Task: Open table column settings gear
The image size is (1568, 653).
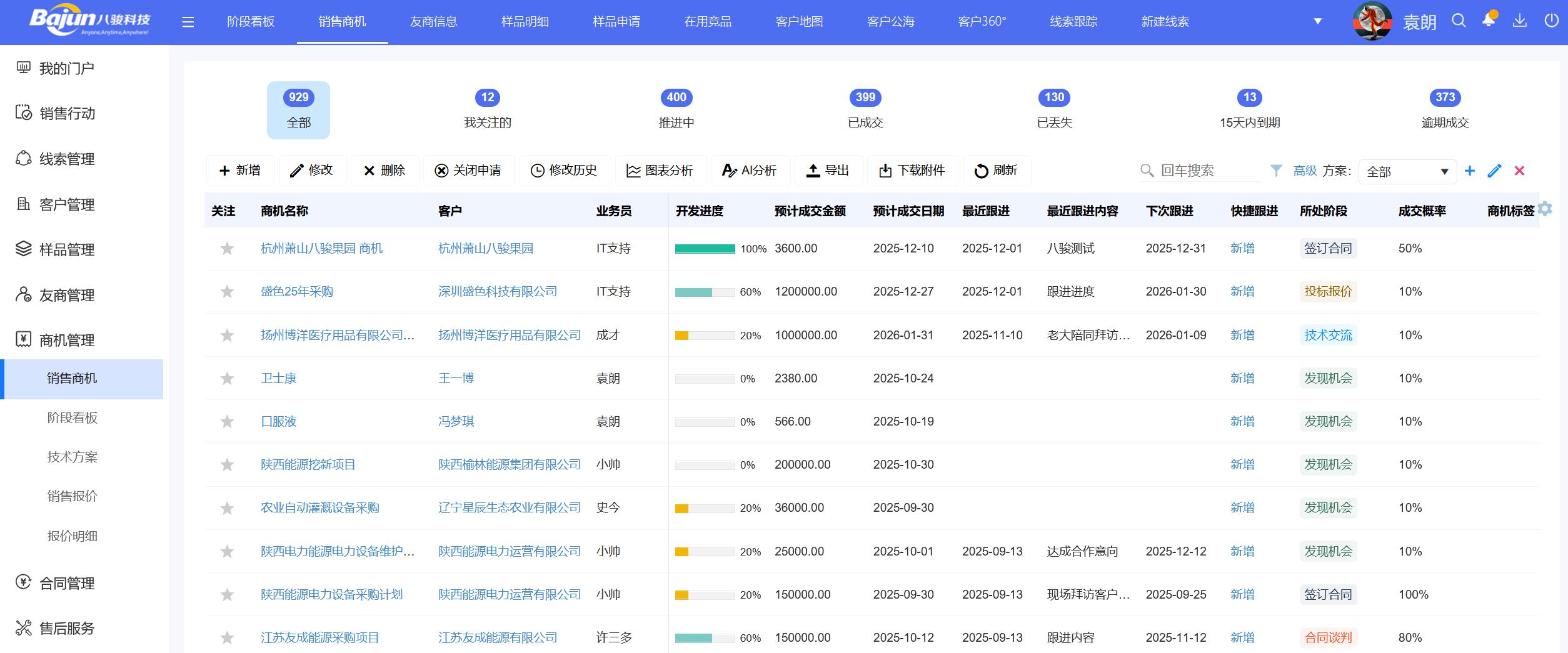Action: tap(1545, 209)
